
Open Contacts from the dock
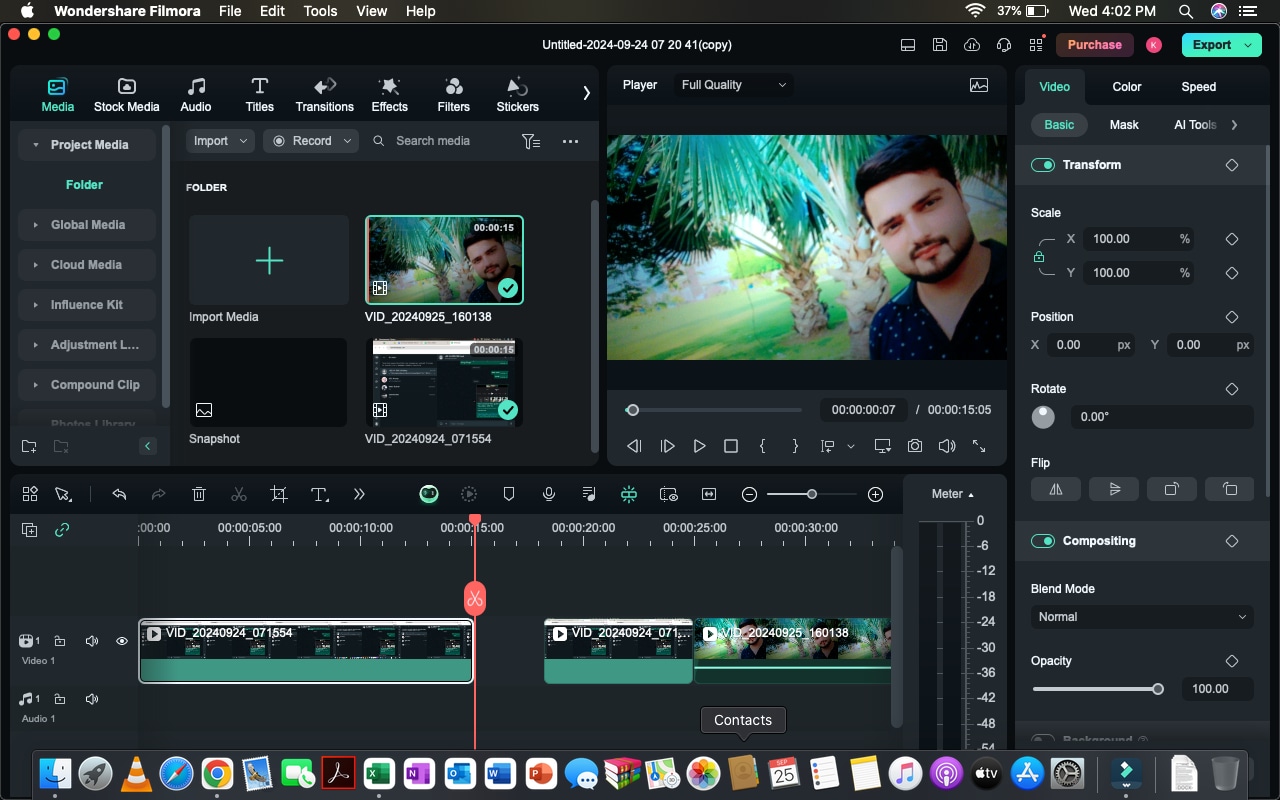742,772
